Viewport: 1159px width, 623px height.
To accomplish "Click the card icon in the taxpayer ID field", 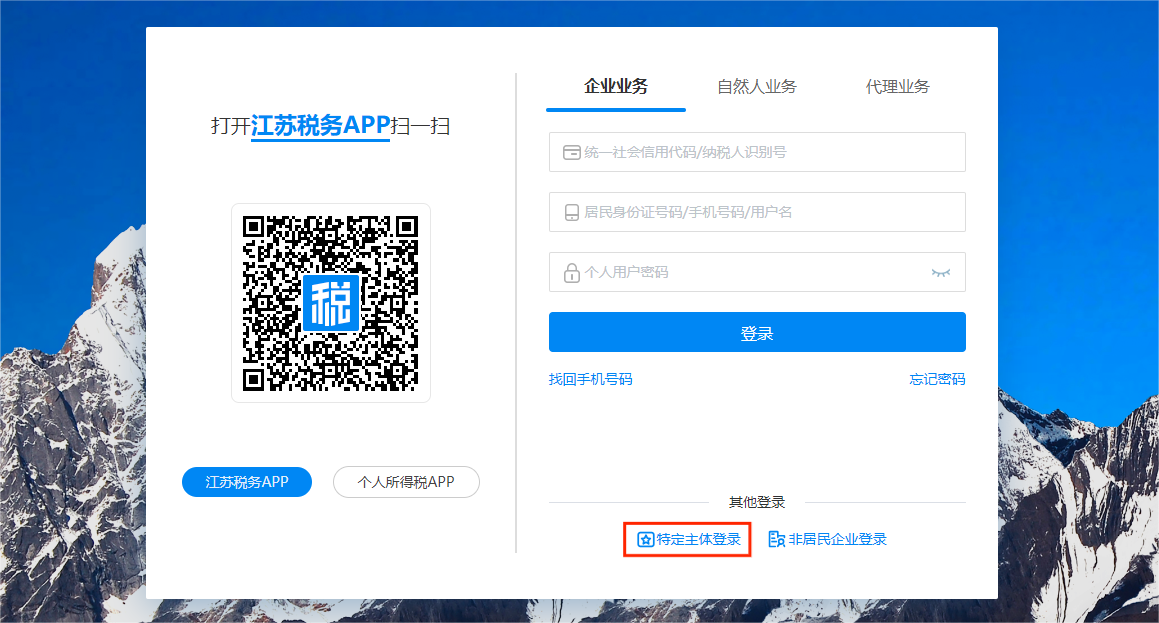I will 572,152.
